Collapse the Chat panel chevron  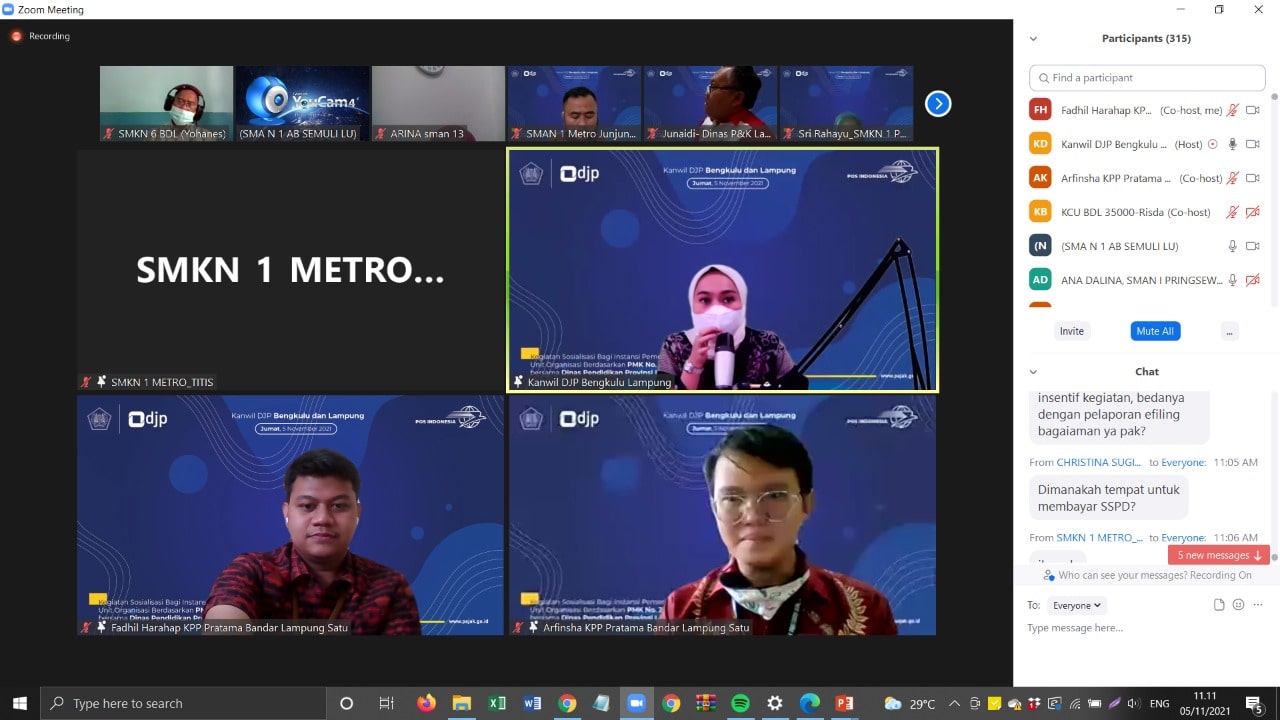[x=1033, y=372]
